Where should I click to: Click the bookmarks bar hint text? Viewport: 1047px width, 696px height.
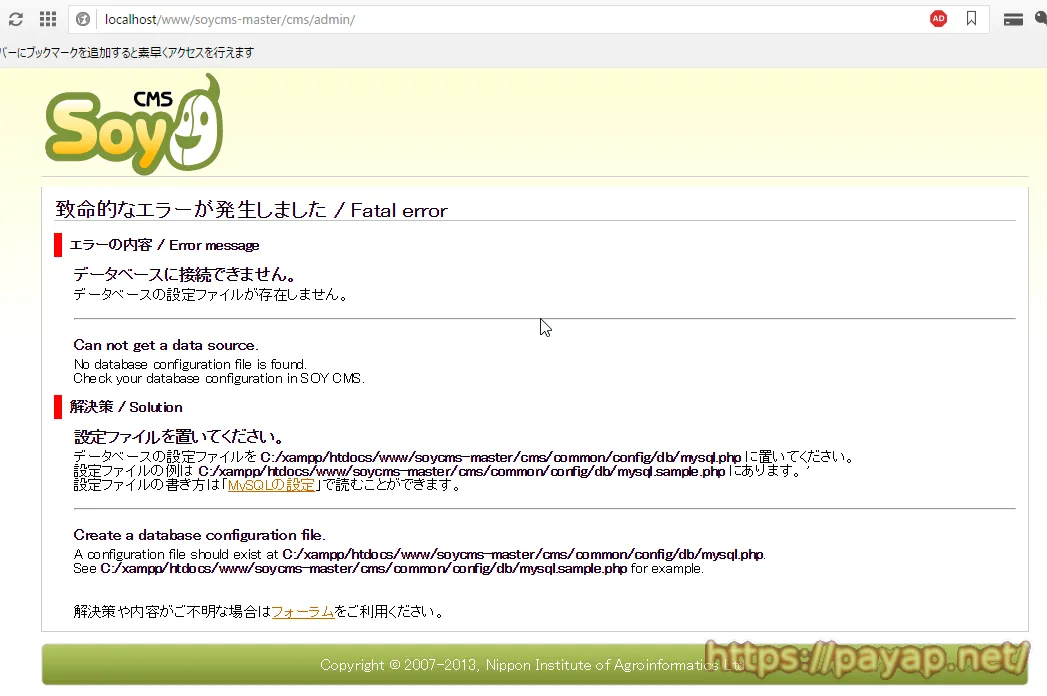coord(128,52)
